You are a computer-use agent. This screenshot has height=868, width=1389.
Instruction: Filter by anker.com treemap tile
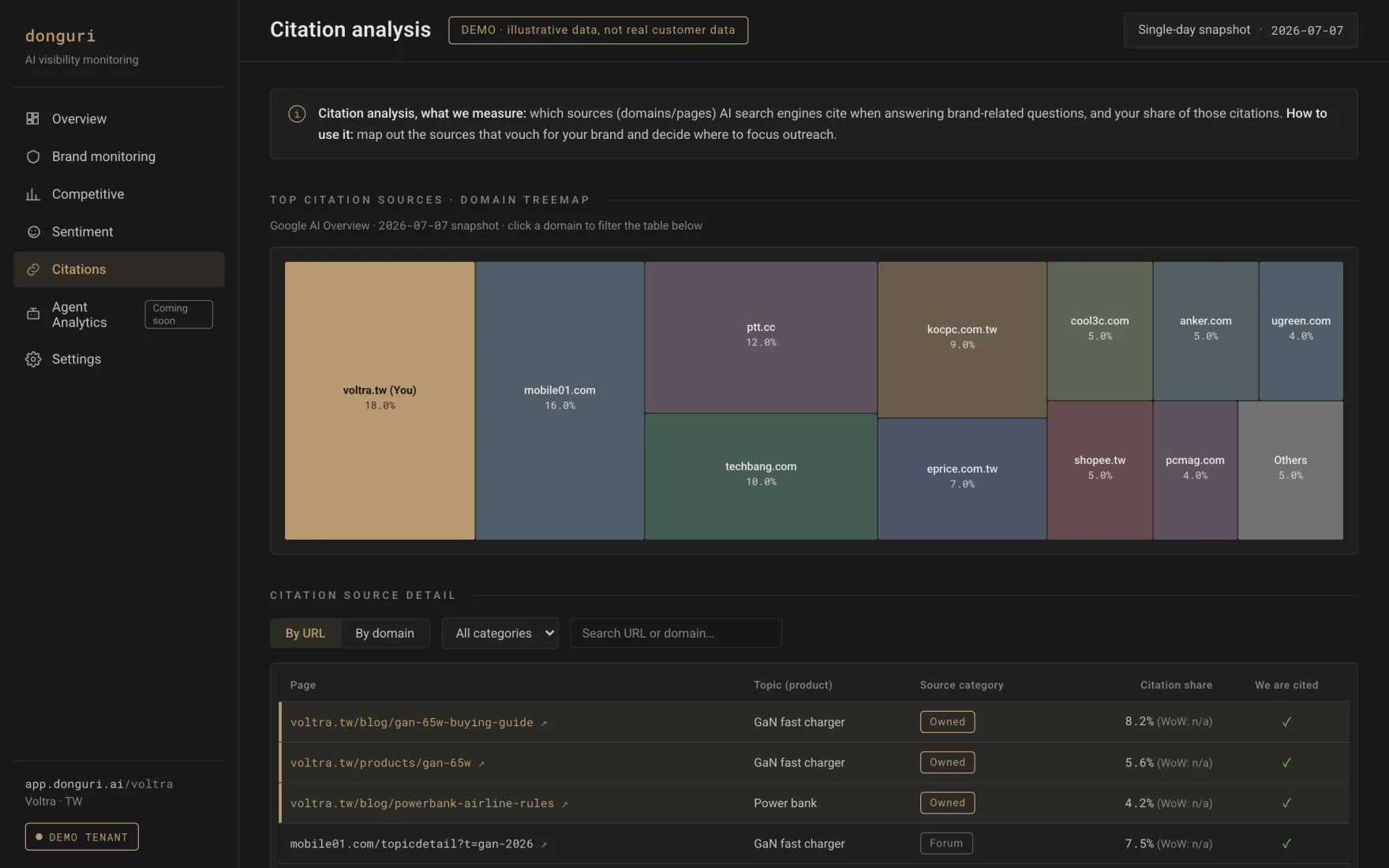(x=1205, y=331)
